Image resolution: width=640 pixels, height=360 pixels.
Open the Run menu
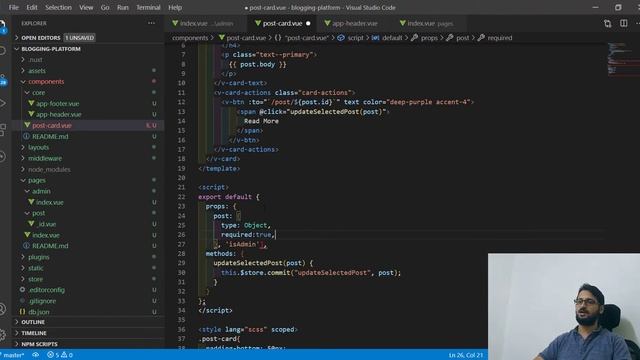coord(122,7)
